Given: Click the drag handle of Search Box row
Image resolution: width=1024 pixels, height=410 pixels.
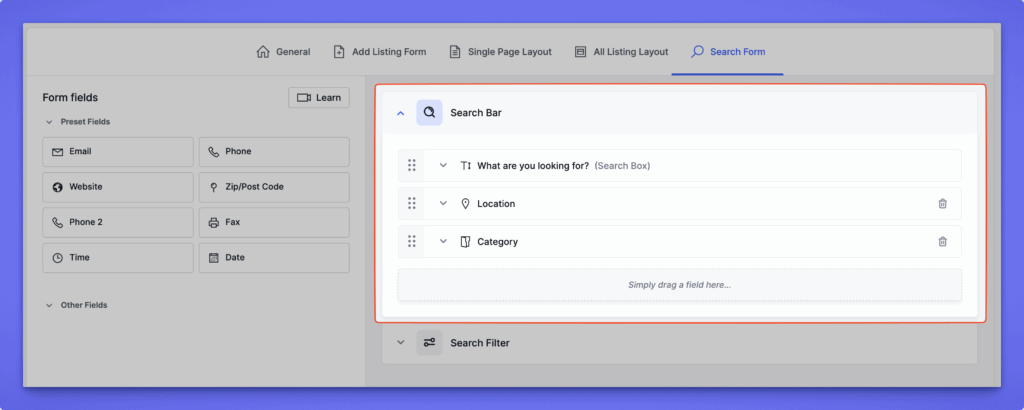Looking at the screenshot, I should click(x=411, y=165).
